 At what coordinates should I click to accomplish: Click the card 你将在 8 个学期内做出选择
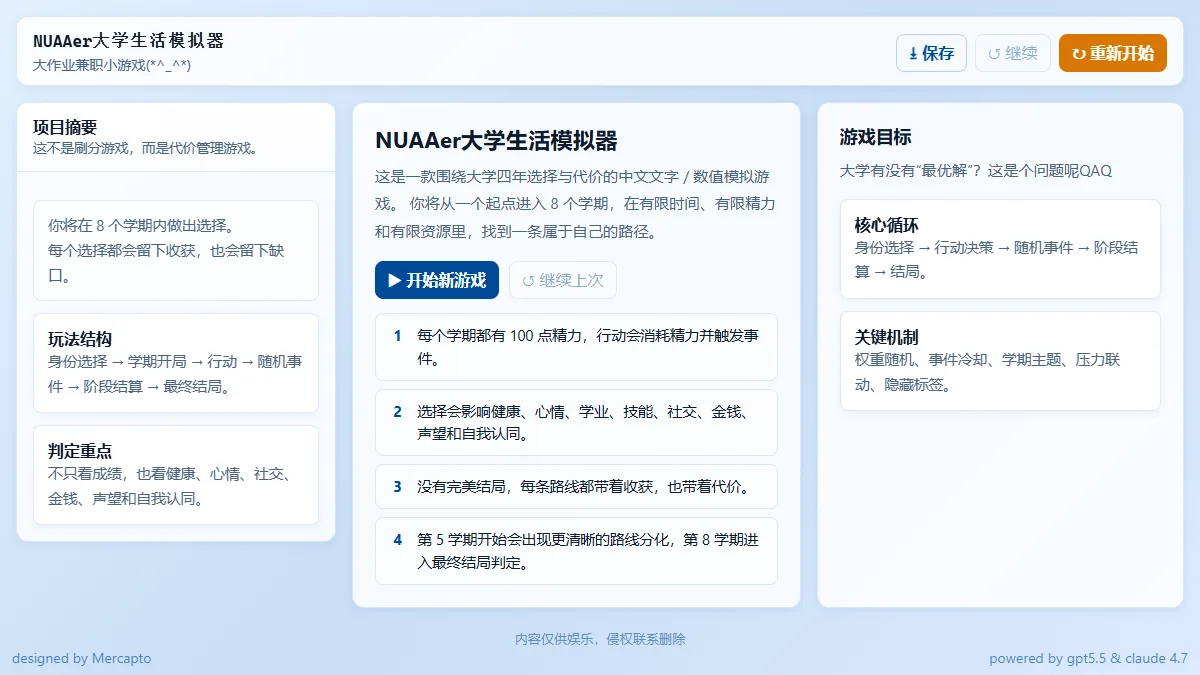click(x=176, y=250)
